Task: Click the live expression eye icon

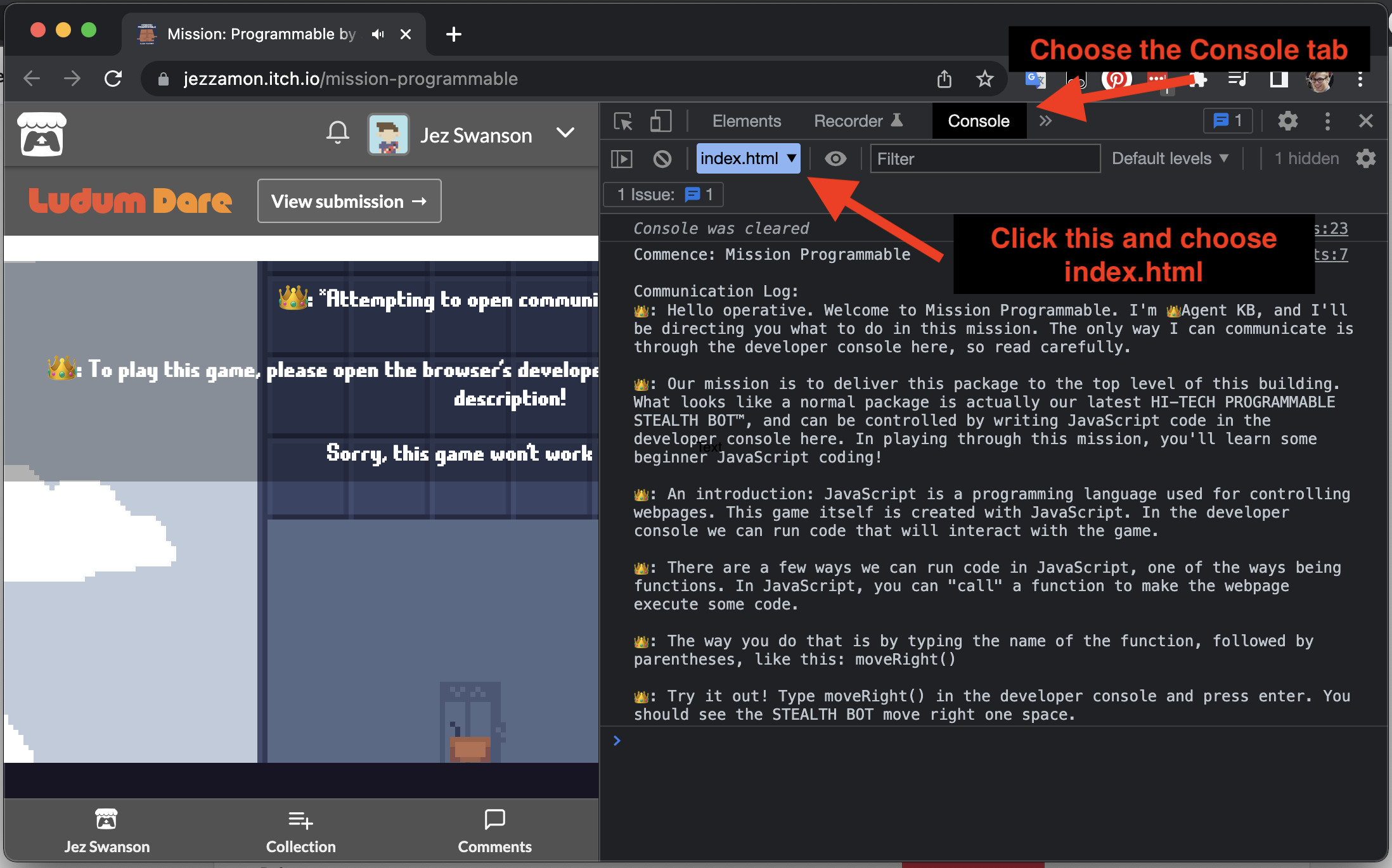Action: click(x=835, y=158)
